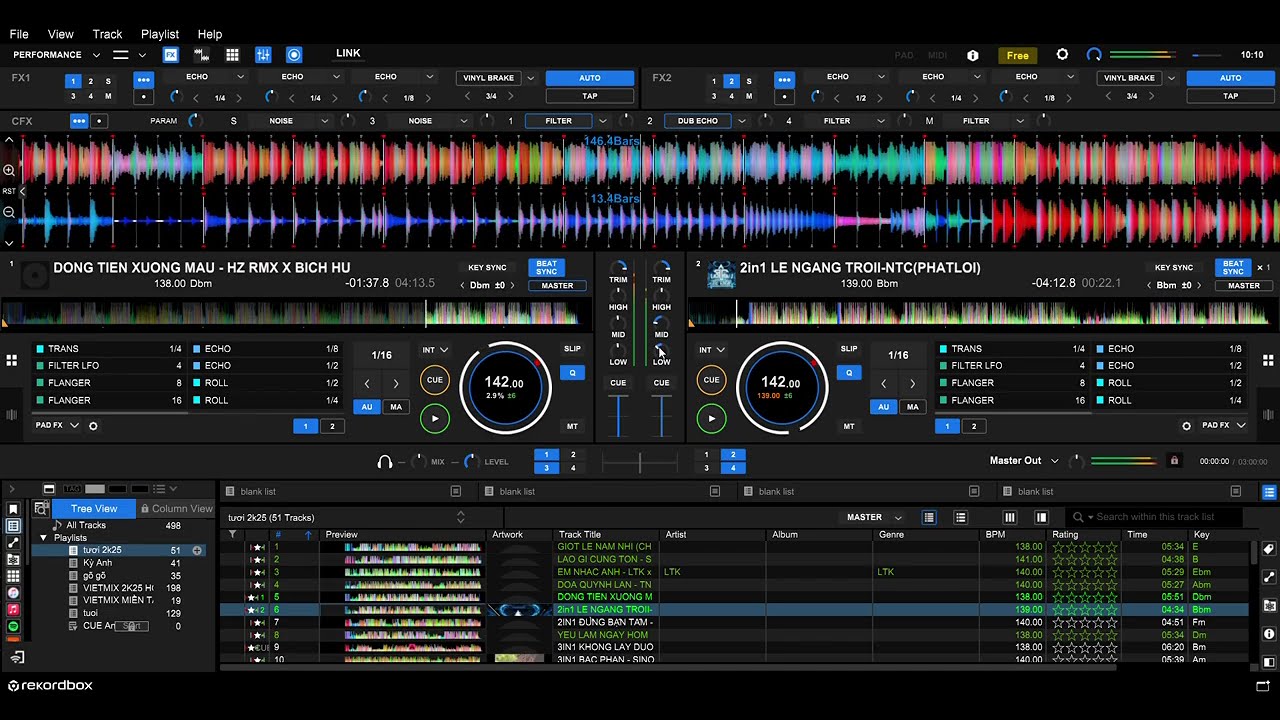Click the filter funnel icon in track list
1280x720 pixels.
(232, 535)
